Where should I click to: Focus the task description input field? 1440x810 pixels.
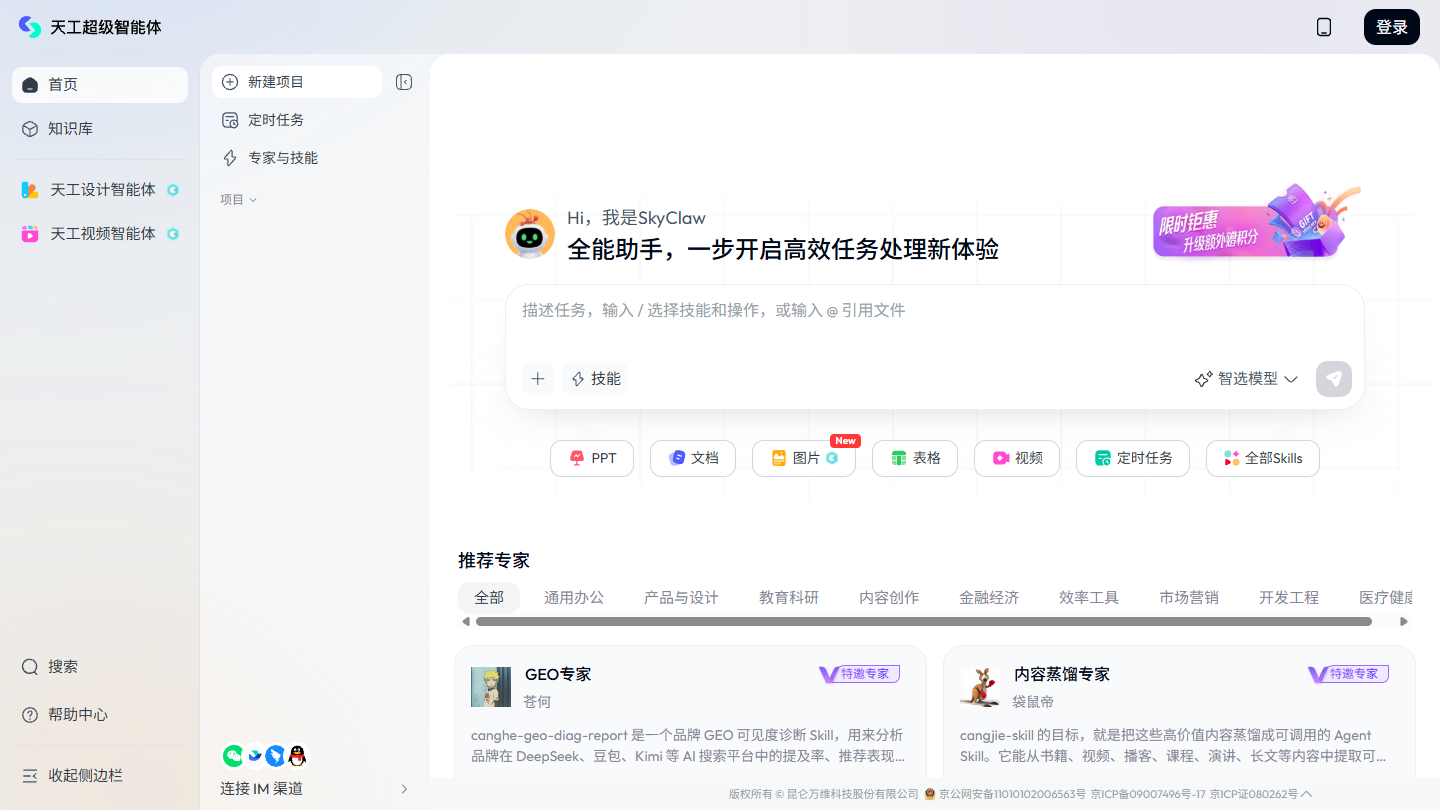[934, 311]
